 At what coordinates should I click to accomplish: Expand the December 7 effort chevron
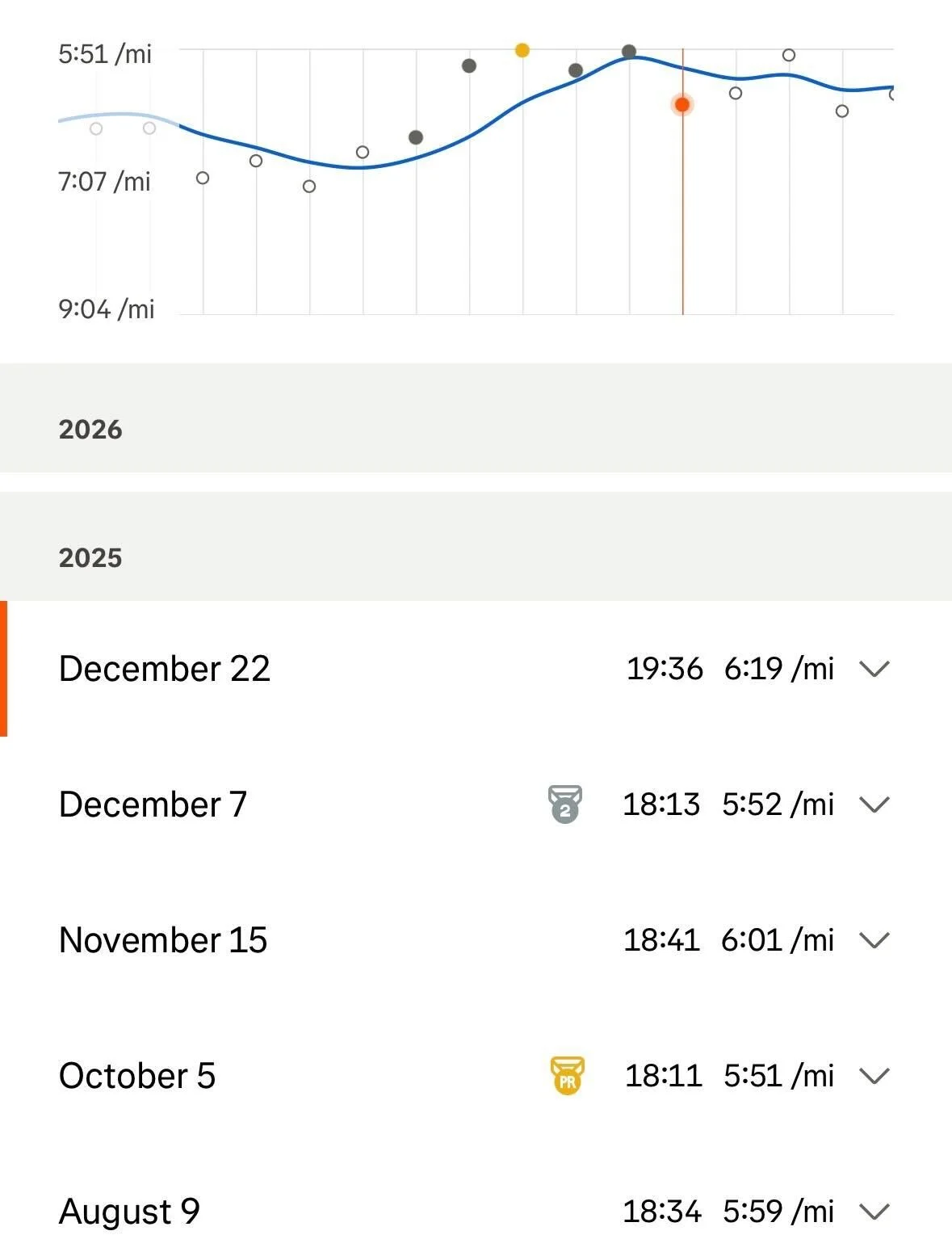point(874,804)
